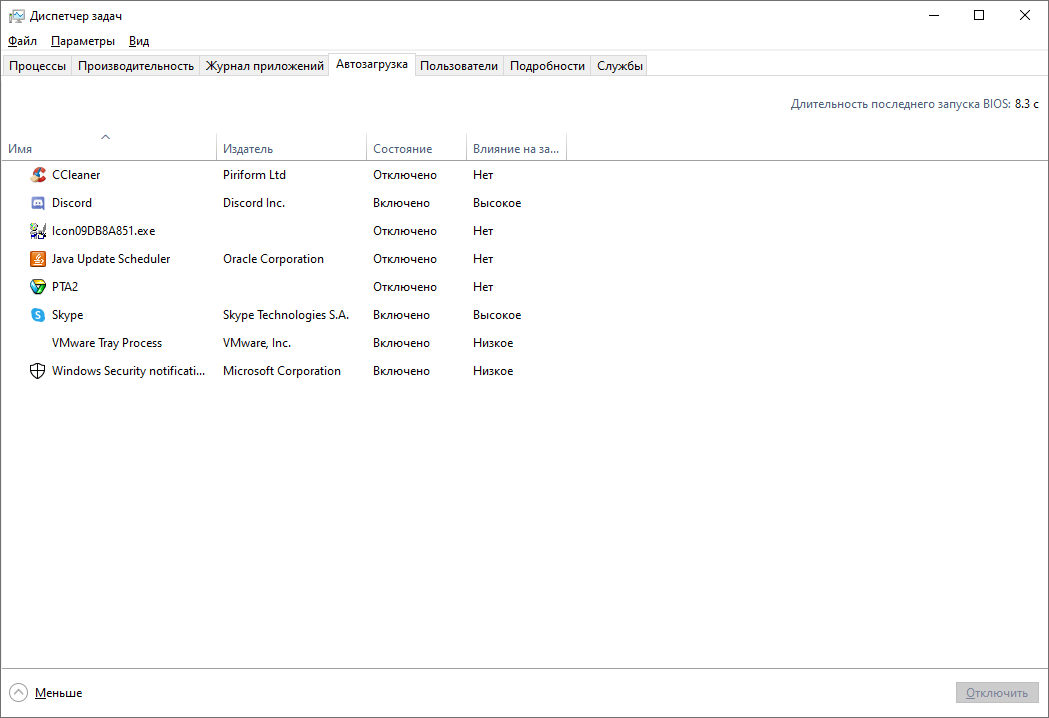Select the Discord row name

pyautogui.click(x=72, y=203)
